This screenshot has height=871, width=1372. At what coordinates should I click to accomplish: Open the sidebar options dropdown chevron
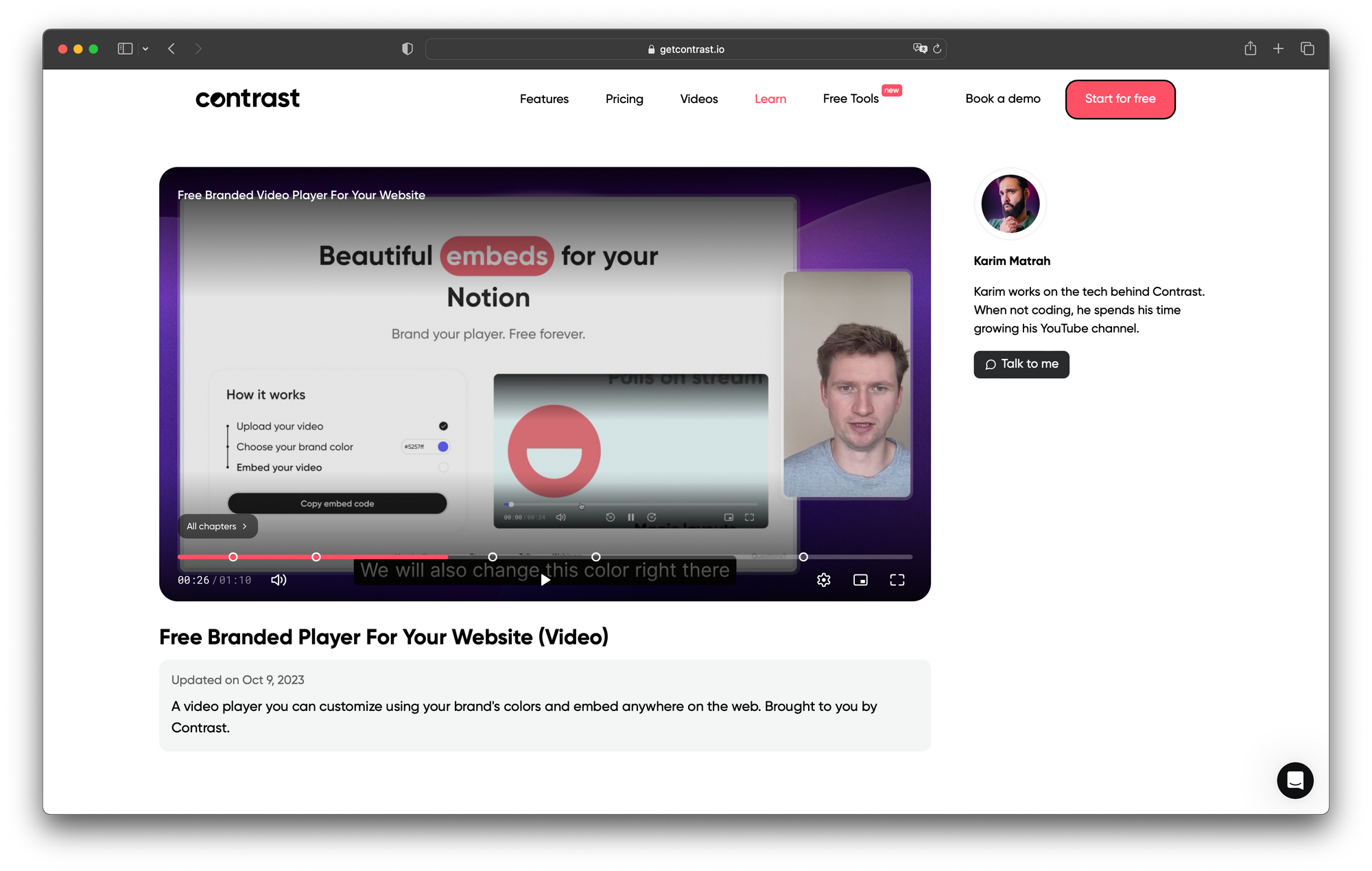[x=145, y=49]
